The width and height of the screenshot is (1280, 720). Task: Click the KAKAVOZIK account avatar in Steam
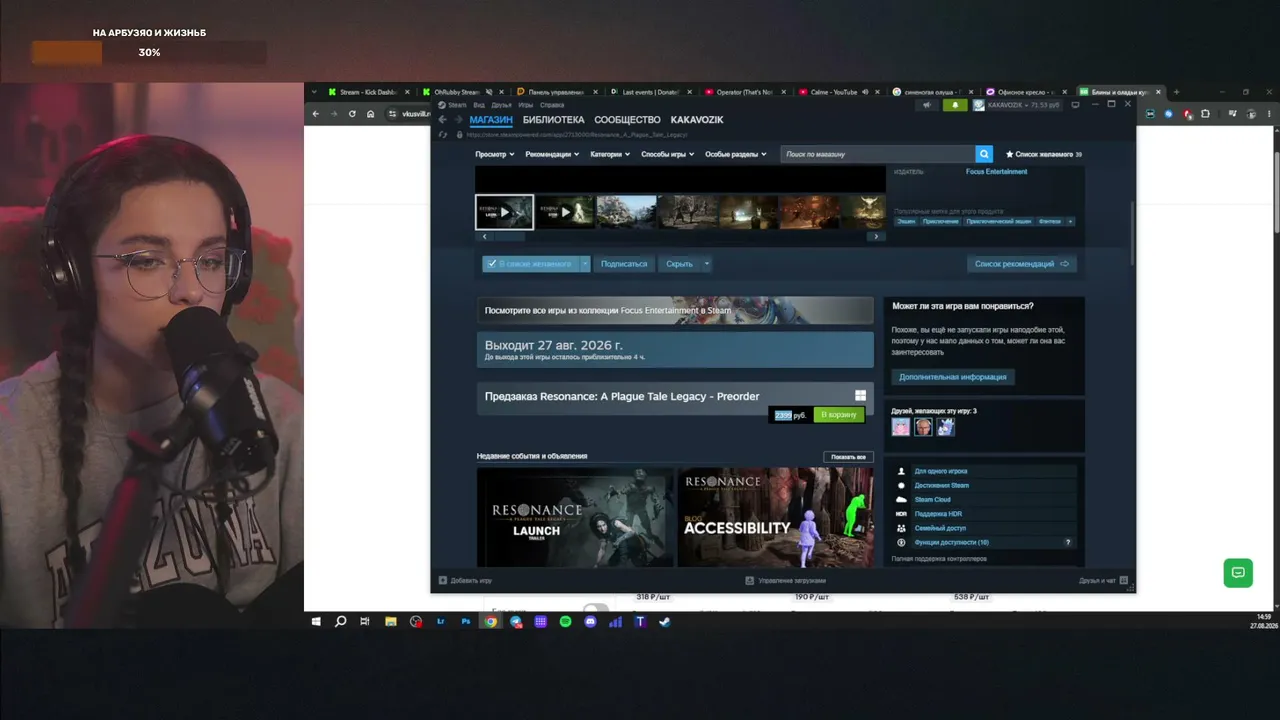978,104
